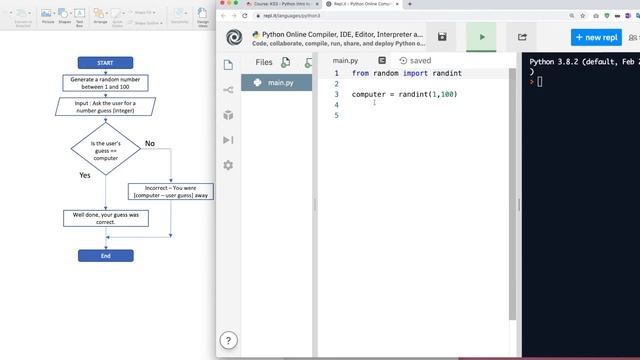
Task: Go back in the browser
Action: 223,16
